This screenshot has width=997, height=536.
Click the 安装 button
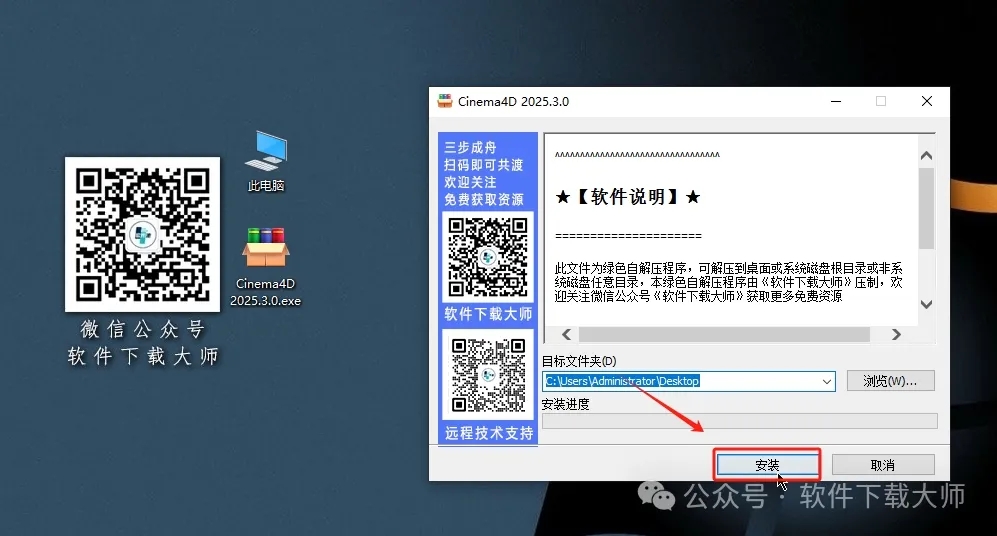point(767,465)
